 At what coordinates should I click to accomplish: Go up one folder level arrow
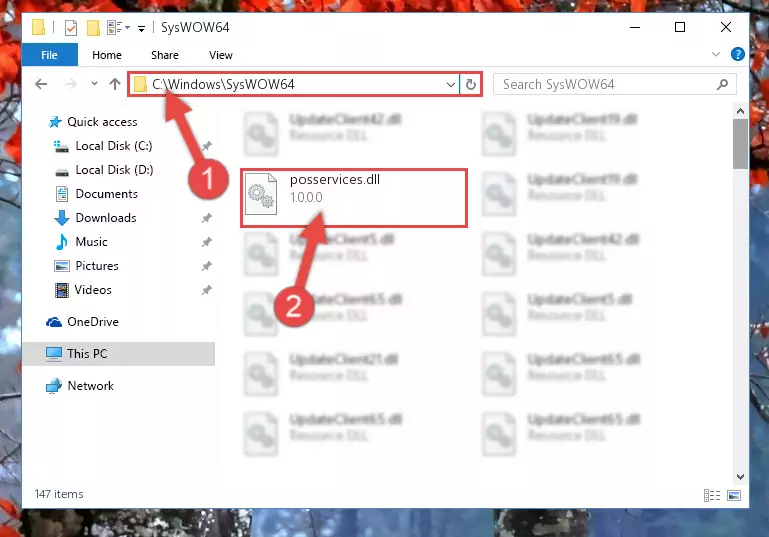click(x=115, y=84)
